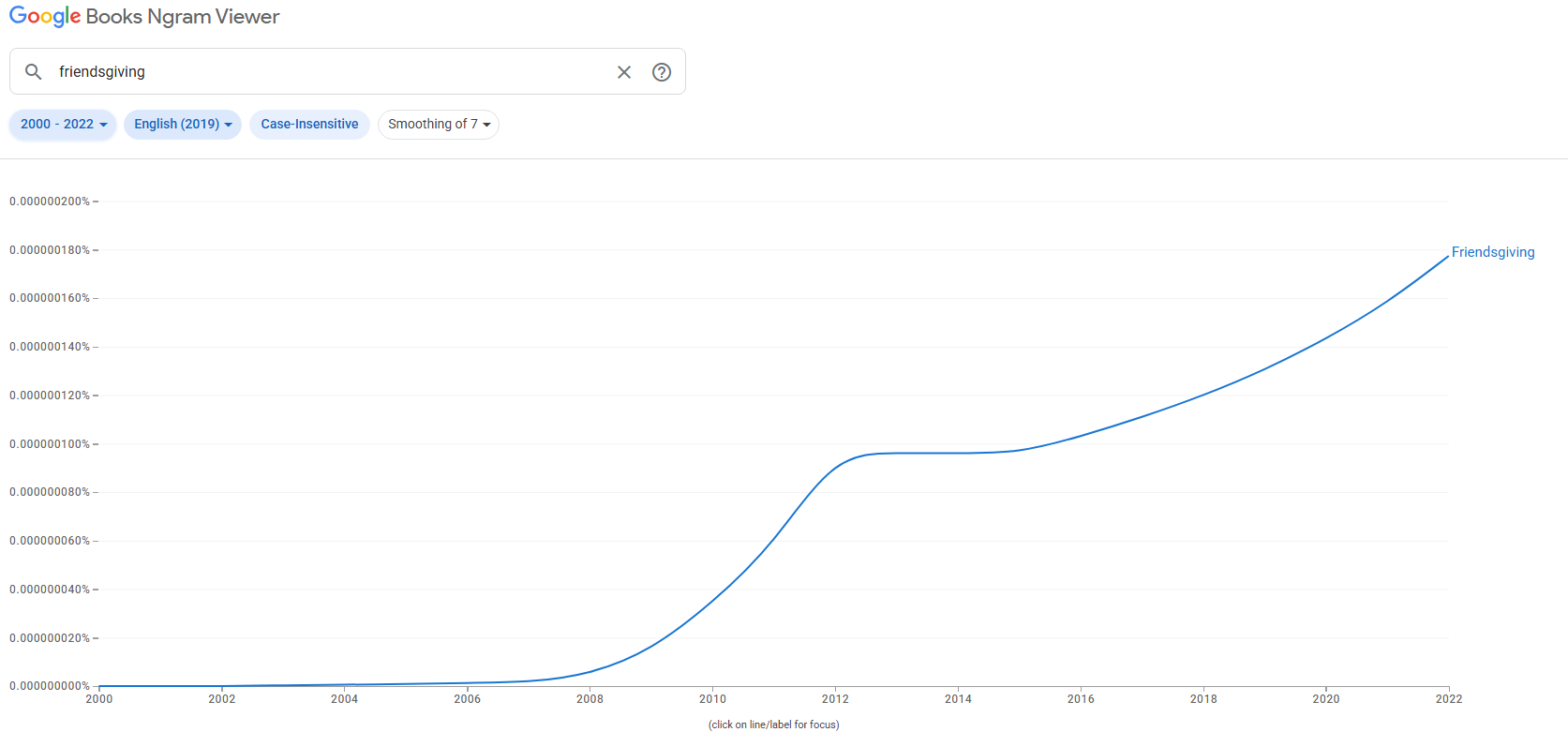Click the search magnifier icon
Screen dimensions: 1568x747
coord(33,71)
